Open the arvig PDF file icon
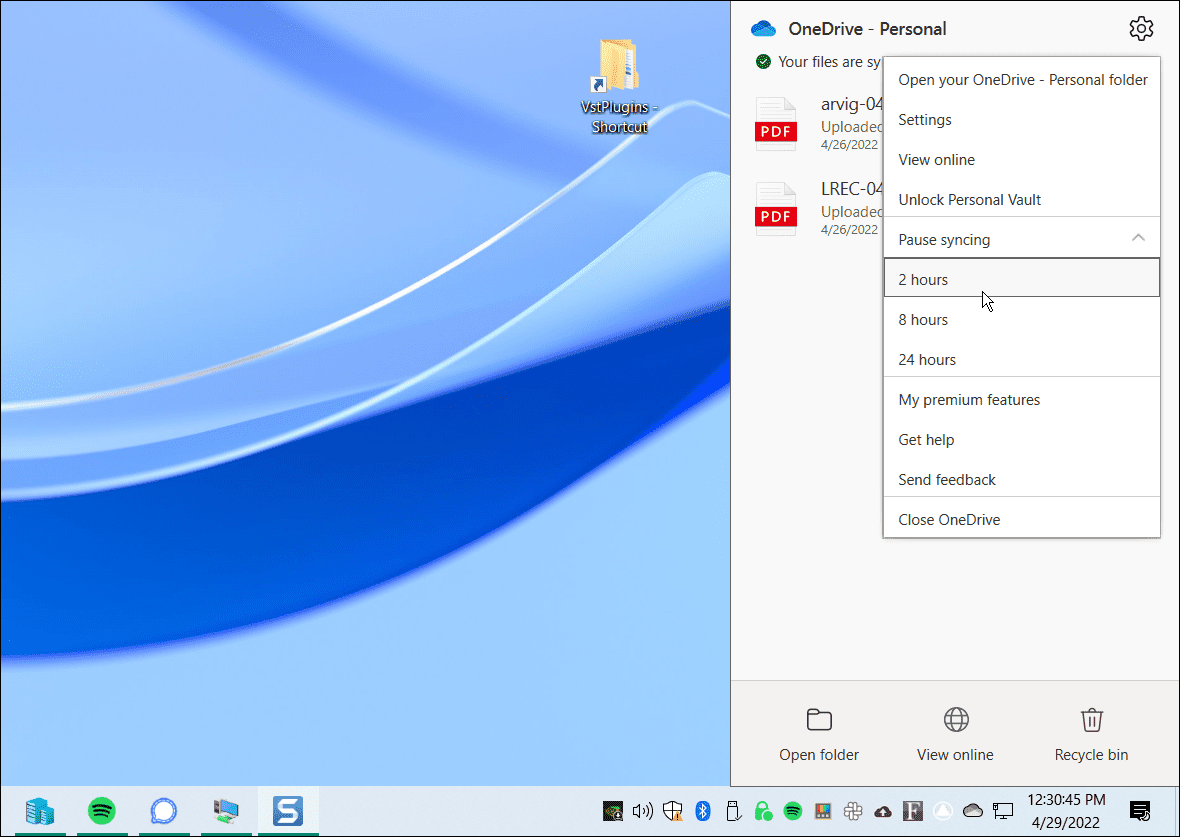This screenshot has height=837, width=1180. pos(776,124)
